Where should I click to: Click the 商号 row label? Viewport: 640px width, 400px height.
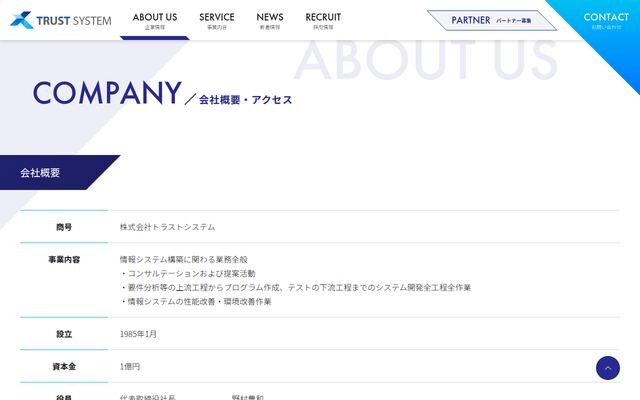tap(64, 227)
